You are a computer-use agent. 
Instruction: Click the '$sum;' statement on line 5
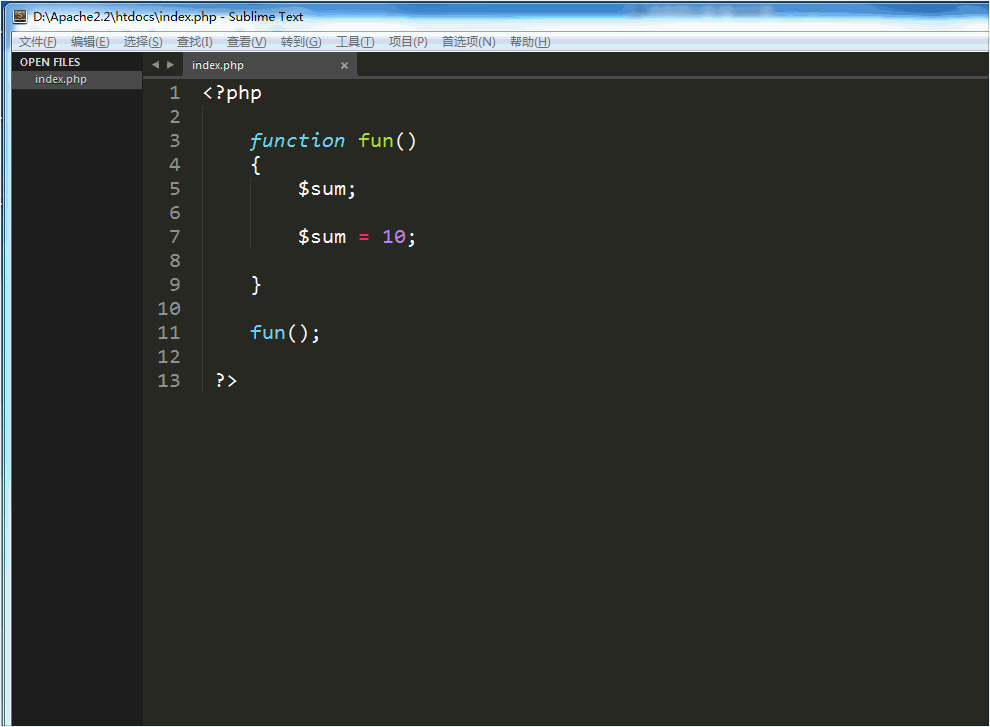coord(327,189)
